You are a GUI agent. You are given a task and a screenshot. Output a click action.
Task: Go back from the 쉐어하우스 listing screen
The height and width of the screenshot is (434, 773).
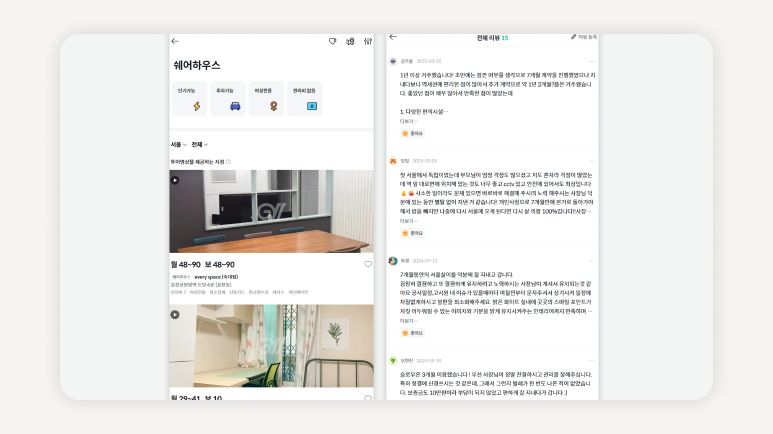pos(175,41)
